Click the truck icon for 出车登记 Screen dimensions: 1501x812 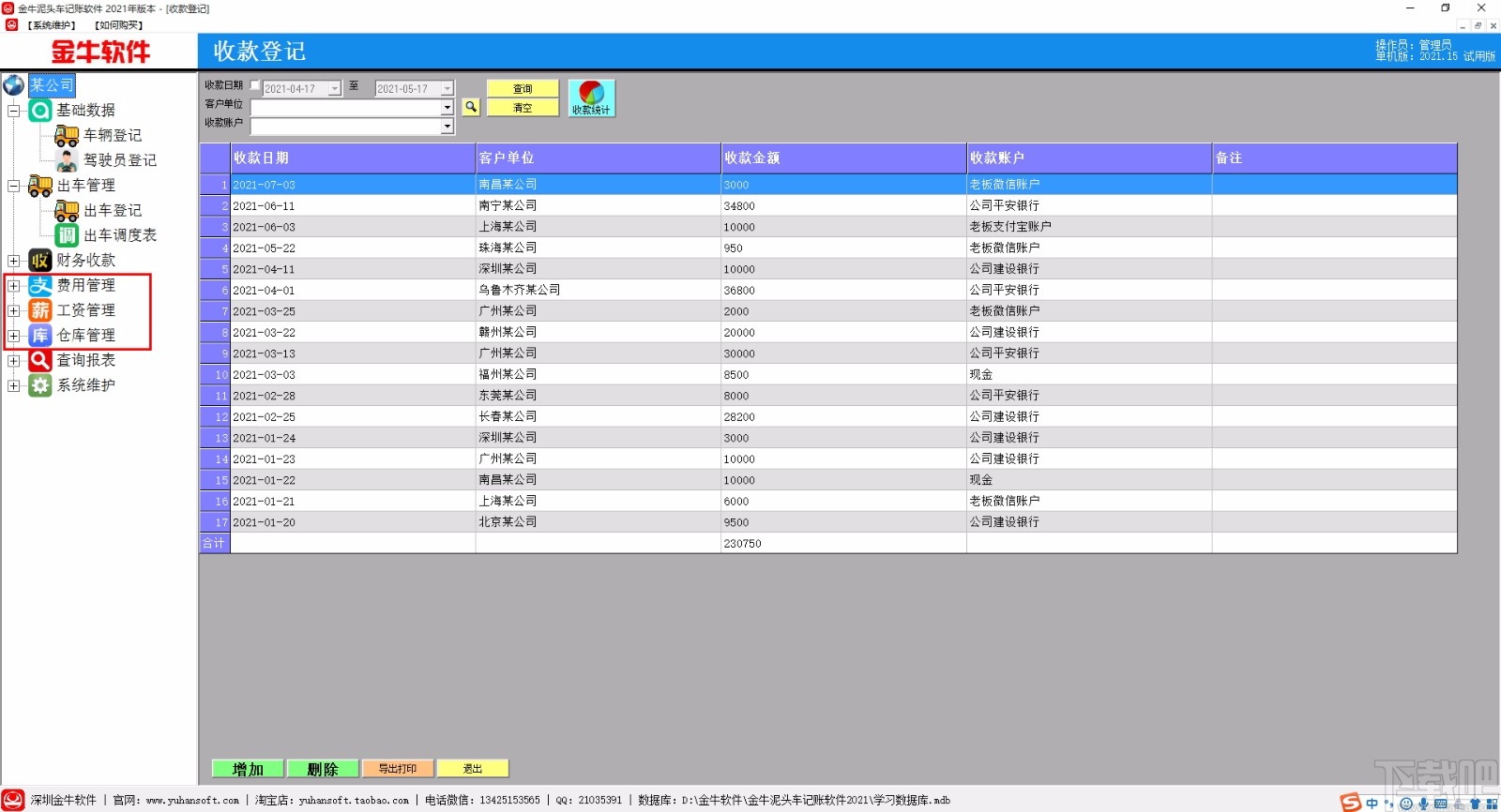[67, 211]
